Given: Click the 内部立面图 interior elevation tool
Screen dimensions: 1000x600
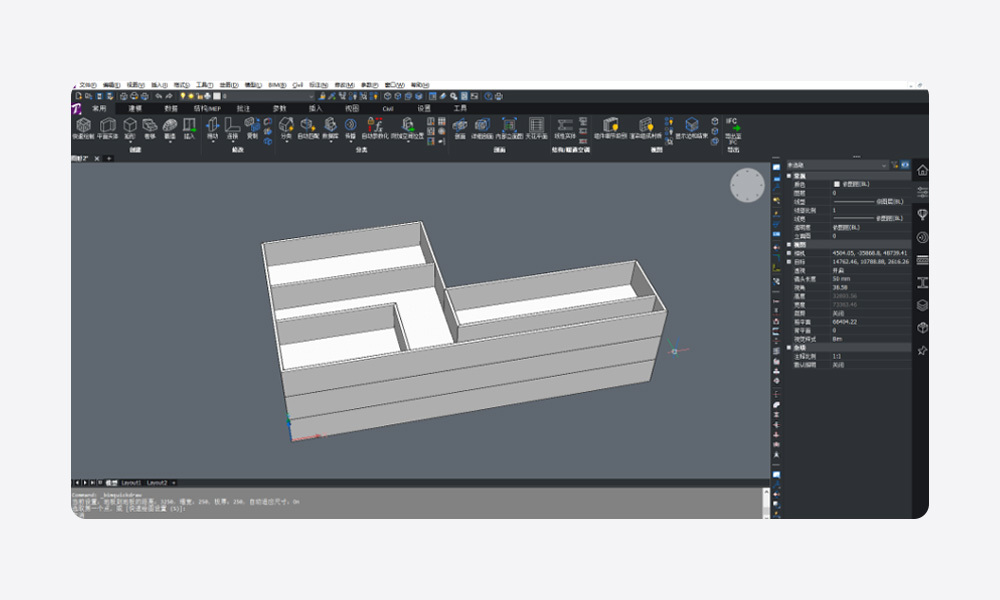Looking at the screenshot, I should (509, 128).
